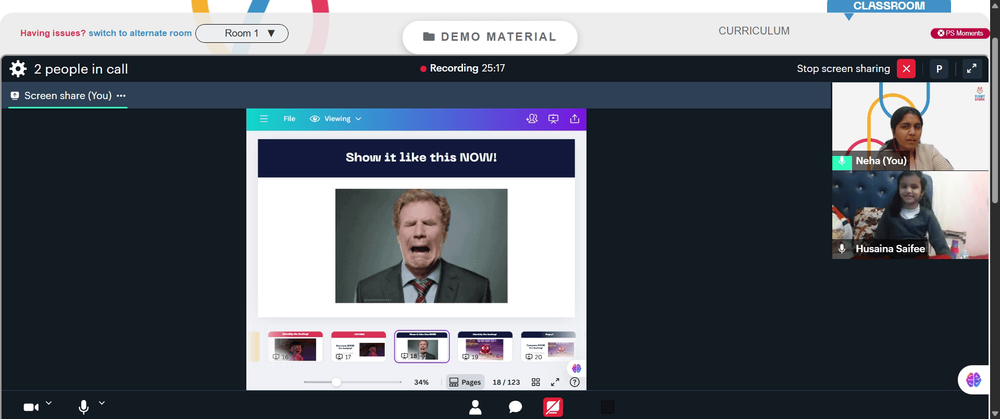Select slide 16 thumbnail
The height and width of the screenshot is (419, 1000).
(295, 346)
